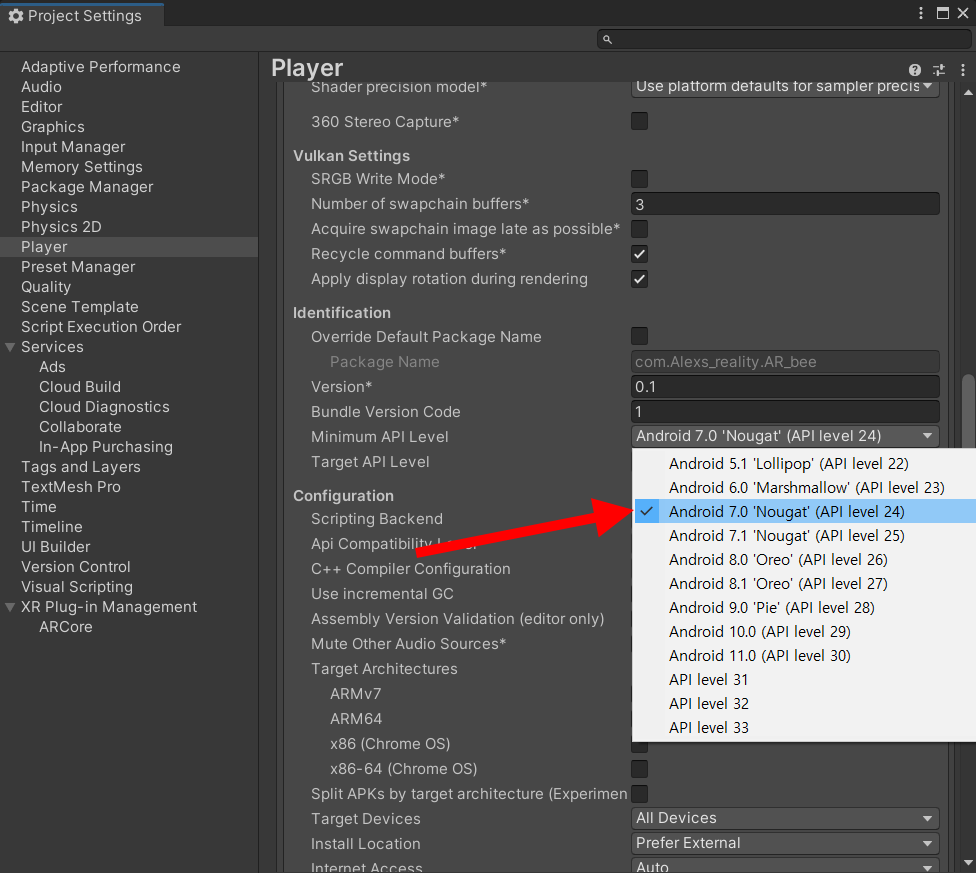Select Package Manager in the sidebar
Viewport: 976px width, 873px height.
[x=87, y=187]
